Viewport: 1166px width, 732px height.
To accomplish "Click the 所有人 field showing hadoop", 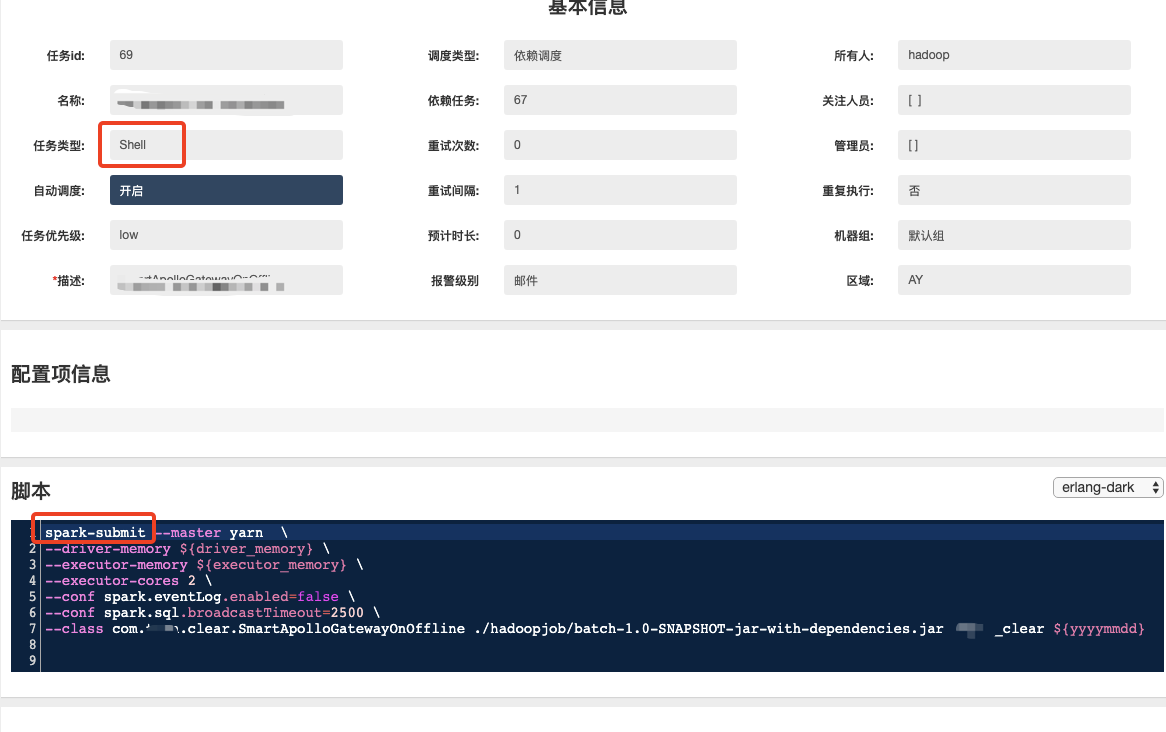I will [1014, 55].
